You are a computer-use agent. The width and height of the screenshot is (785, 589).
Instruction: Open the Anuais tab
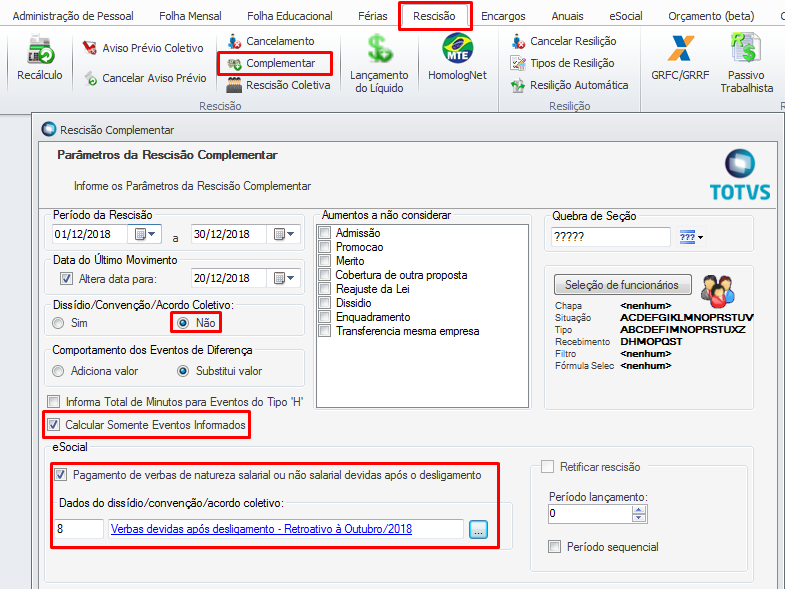pos(568,16)
